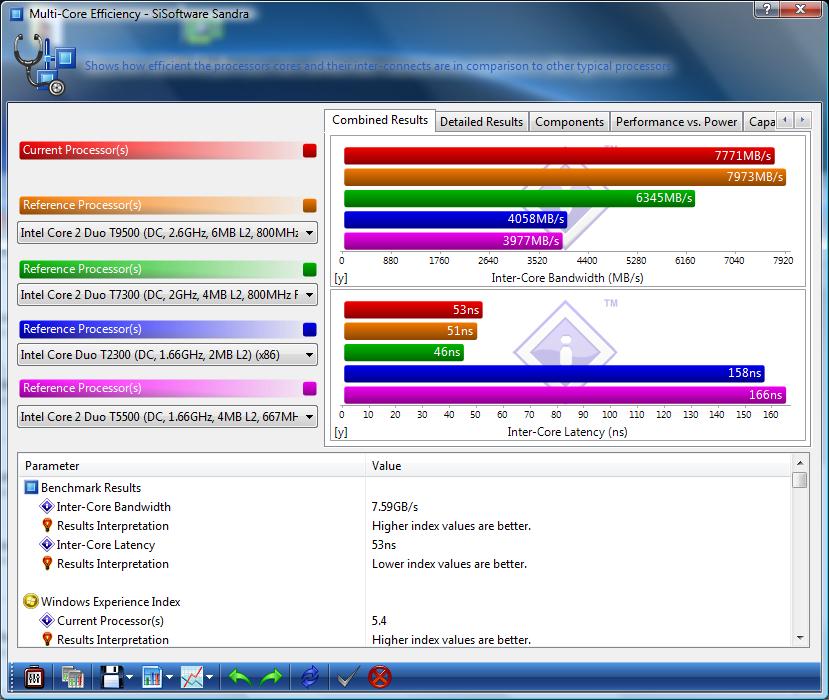Toggle the magenta reference processor color box
The image size is (829, 700).
(310, 389)
